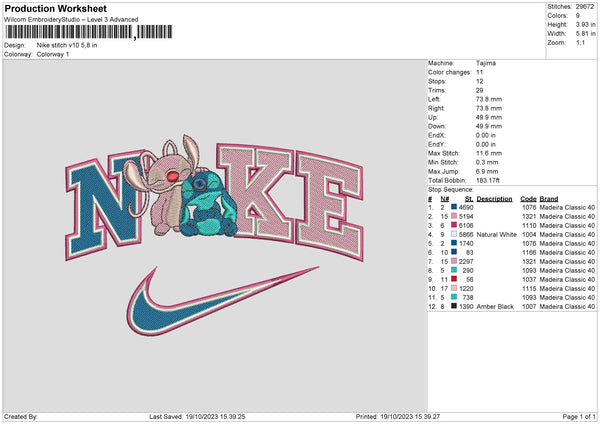Image resolution: width=600 pixels, height=424 pixels.
Task: Click the Amber Black color swatch
Action: [x=454, y=306]
